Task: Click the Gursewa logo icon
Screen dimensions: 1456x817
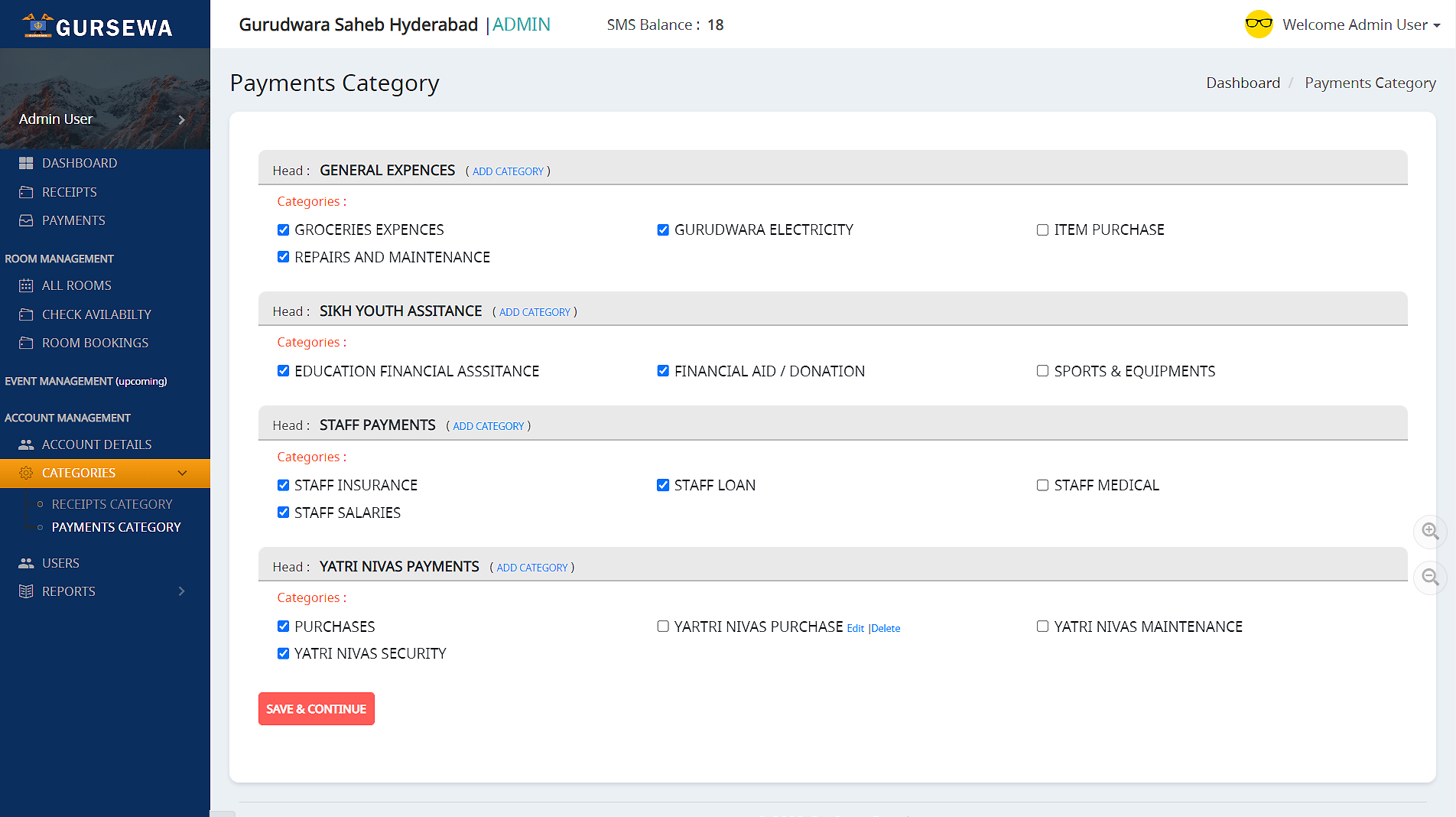Action: pyautogui.click(x=37, y=26)
